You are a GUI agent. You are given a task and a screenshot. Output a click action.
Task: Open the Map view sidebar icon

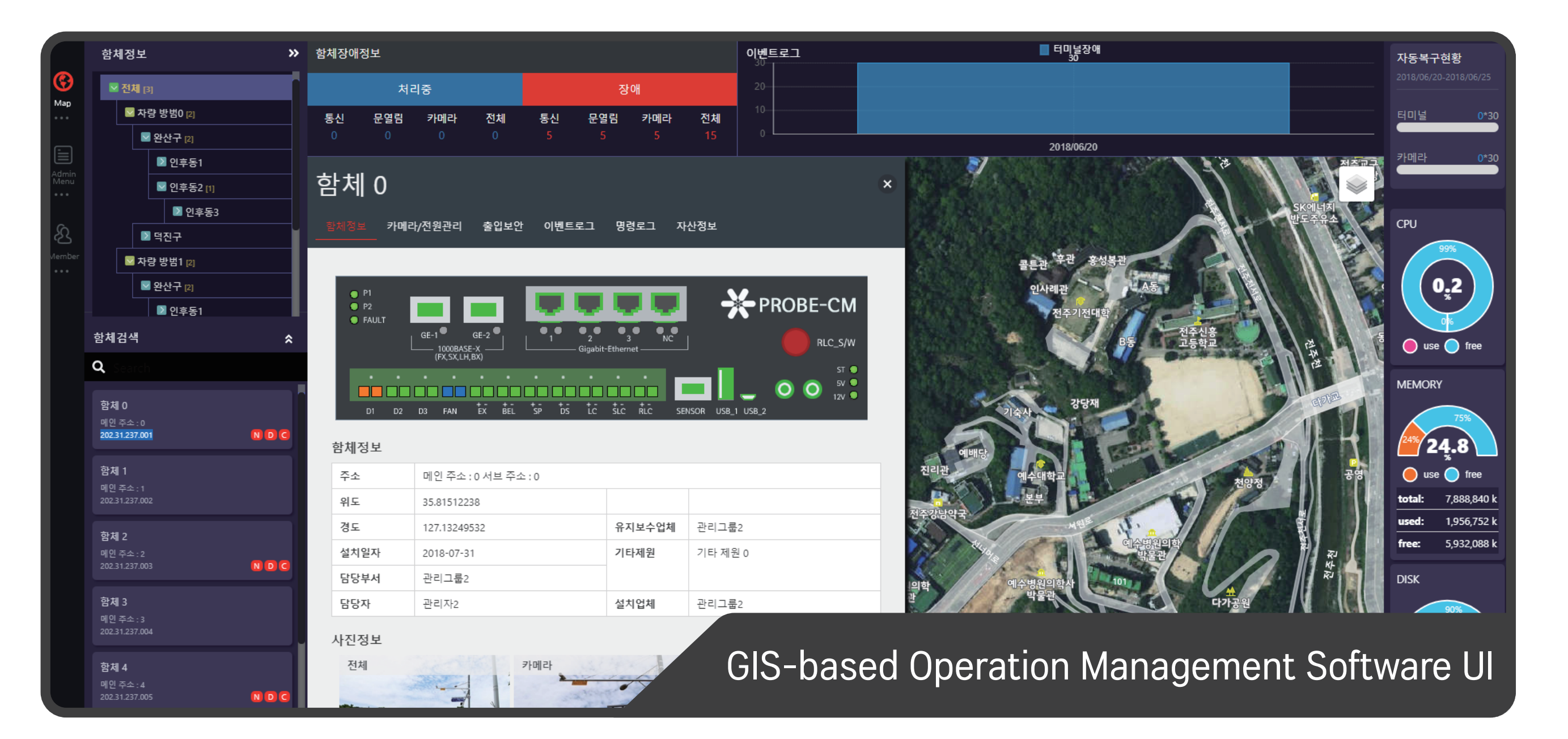[x=63, y=82]
